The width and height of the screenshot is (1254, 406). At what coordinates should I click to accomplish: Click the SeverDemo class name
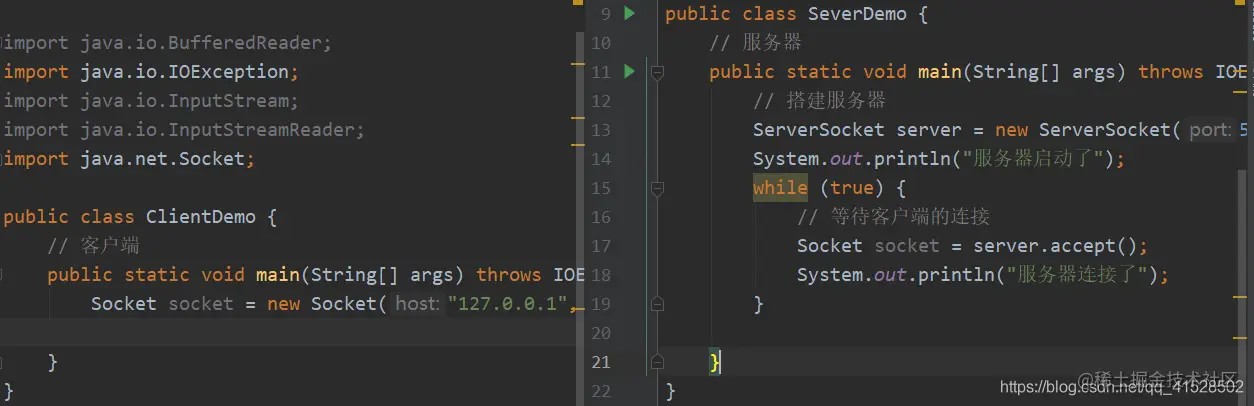click(x=857, y=14)
